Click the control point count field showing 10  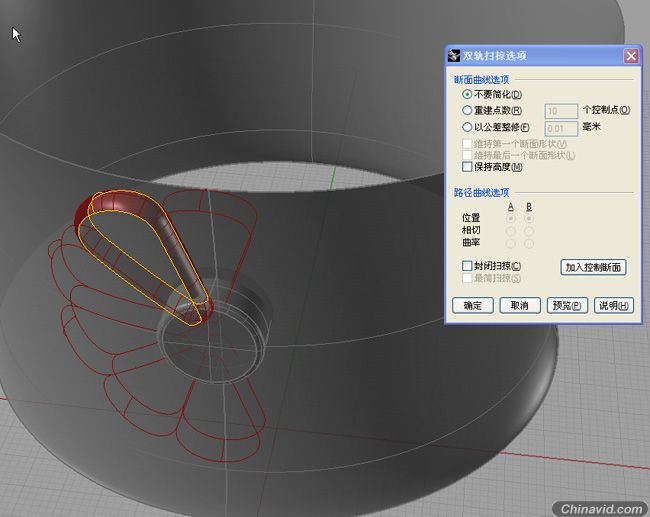(561, 111)
